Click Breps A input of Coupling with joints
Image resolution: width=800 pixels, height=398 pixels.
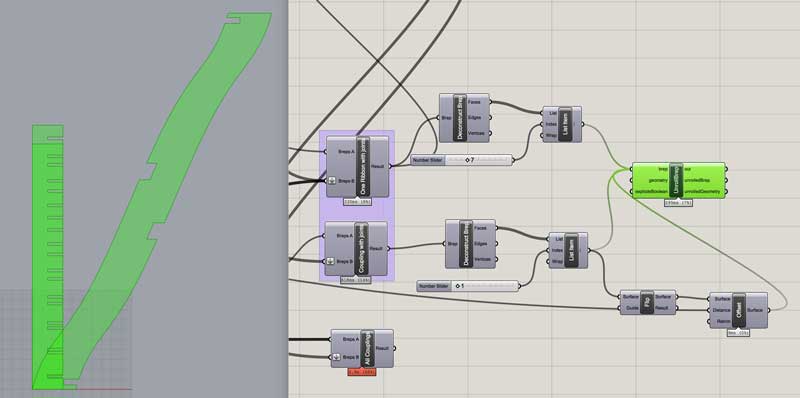(x=345, y=236)
